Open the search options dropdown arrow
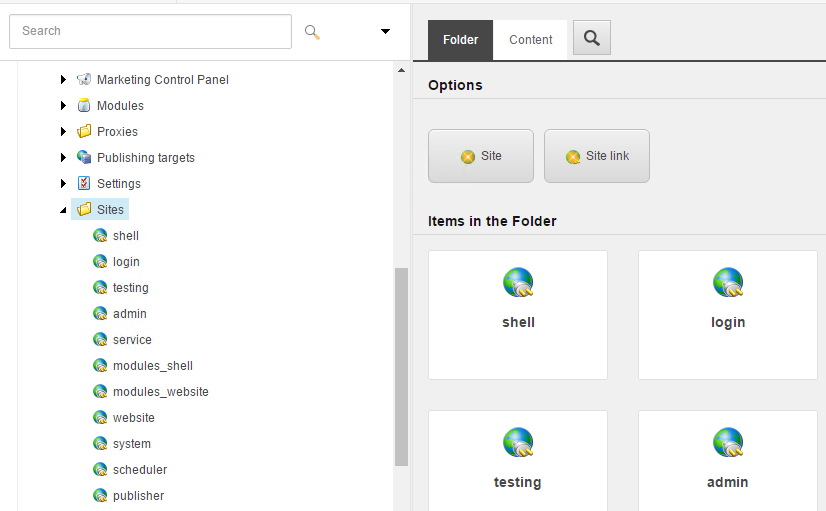The height and width of the screenshot is (511, 826). click(385, 32)
